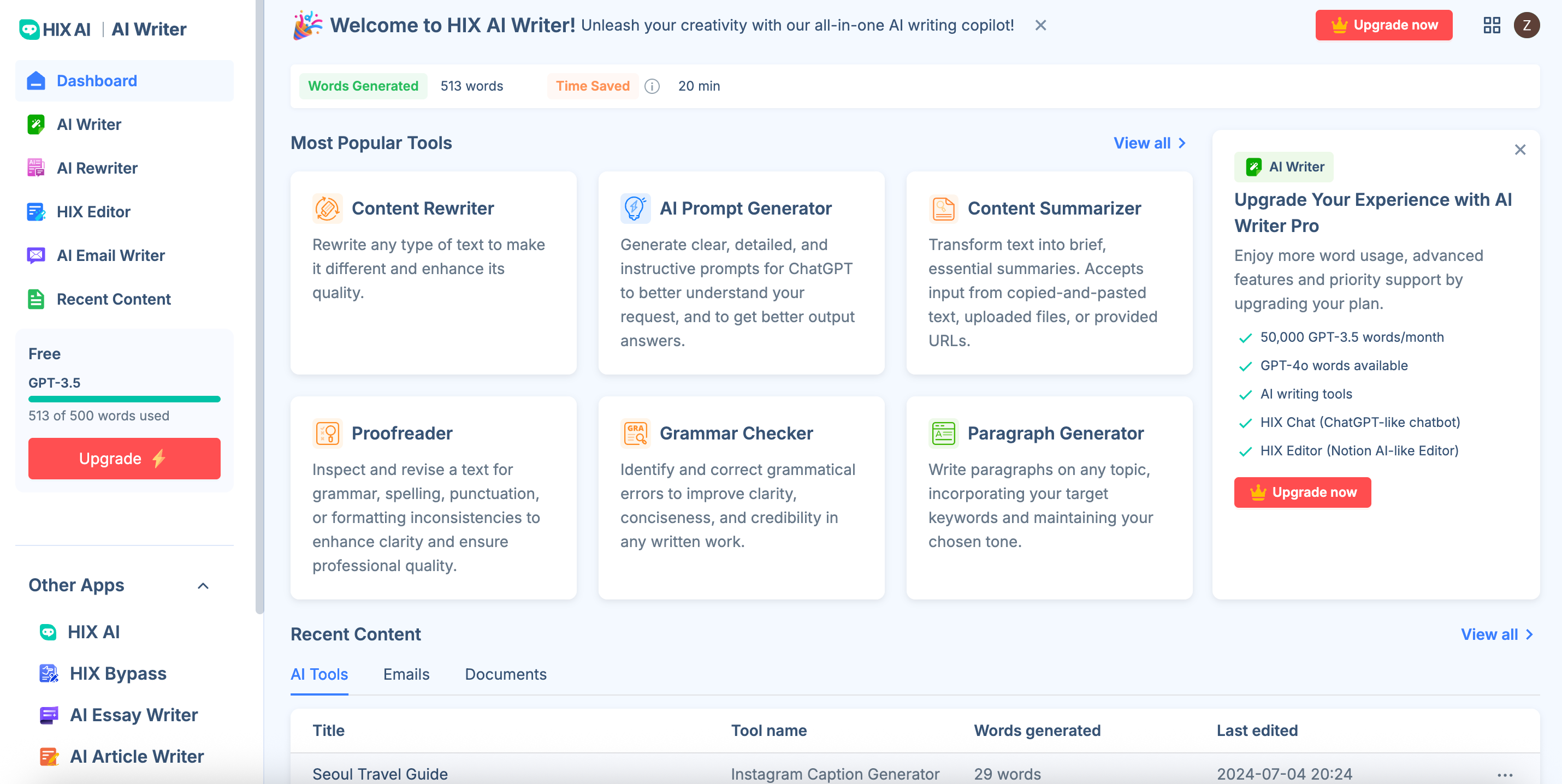Click the HIX Editor sidebar icon
1562x784 pixels.
pyautogui.click(x=36, y=212)
